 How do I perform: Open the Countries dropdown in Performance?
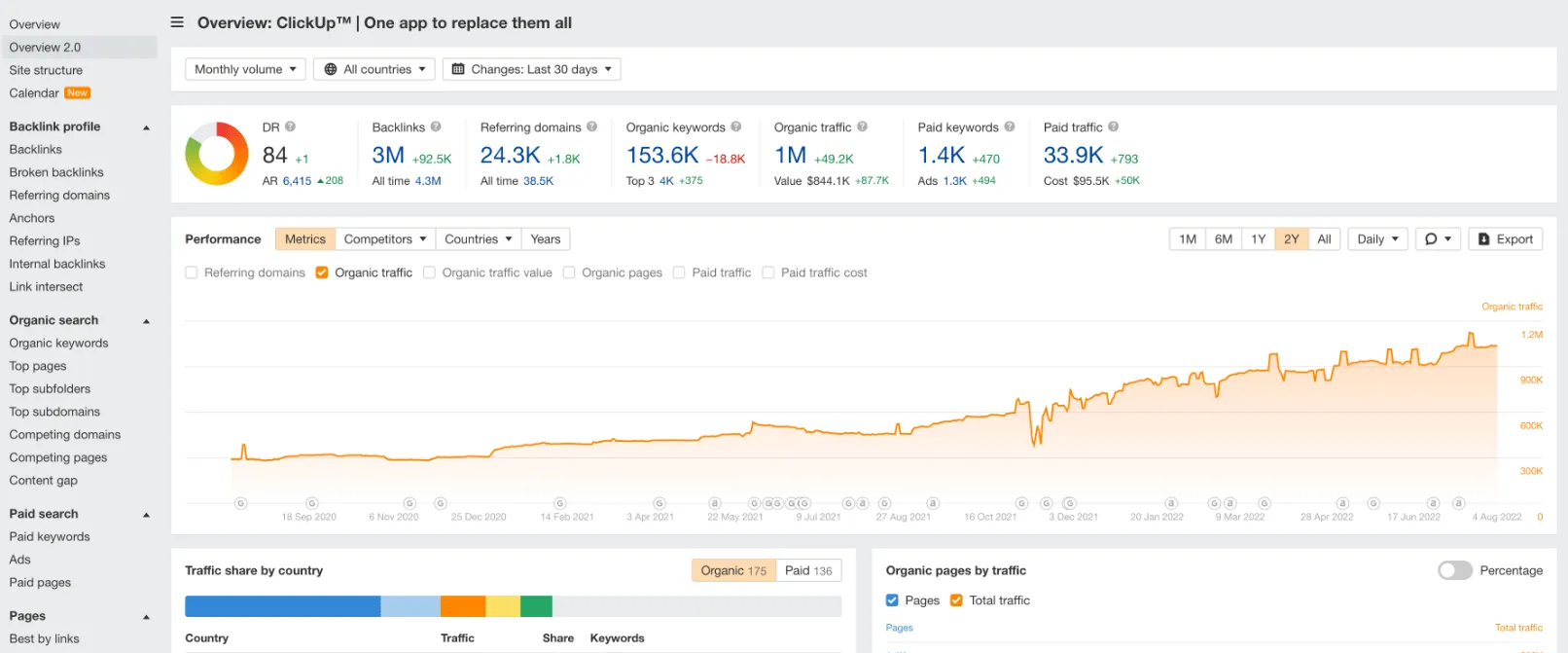click(478, 239)
